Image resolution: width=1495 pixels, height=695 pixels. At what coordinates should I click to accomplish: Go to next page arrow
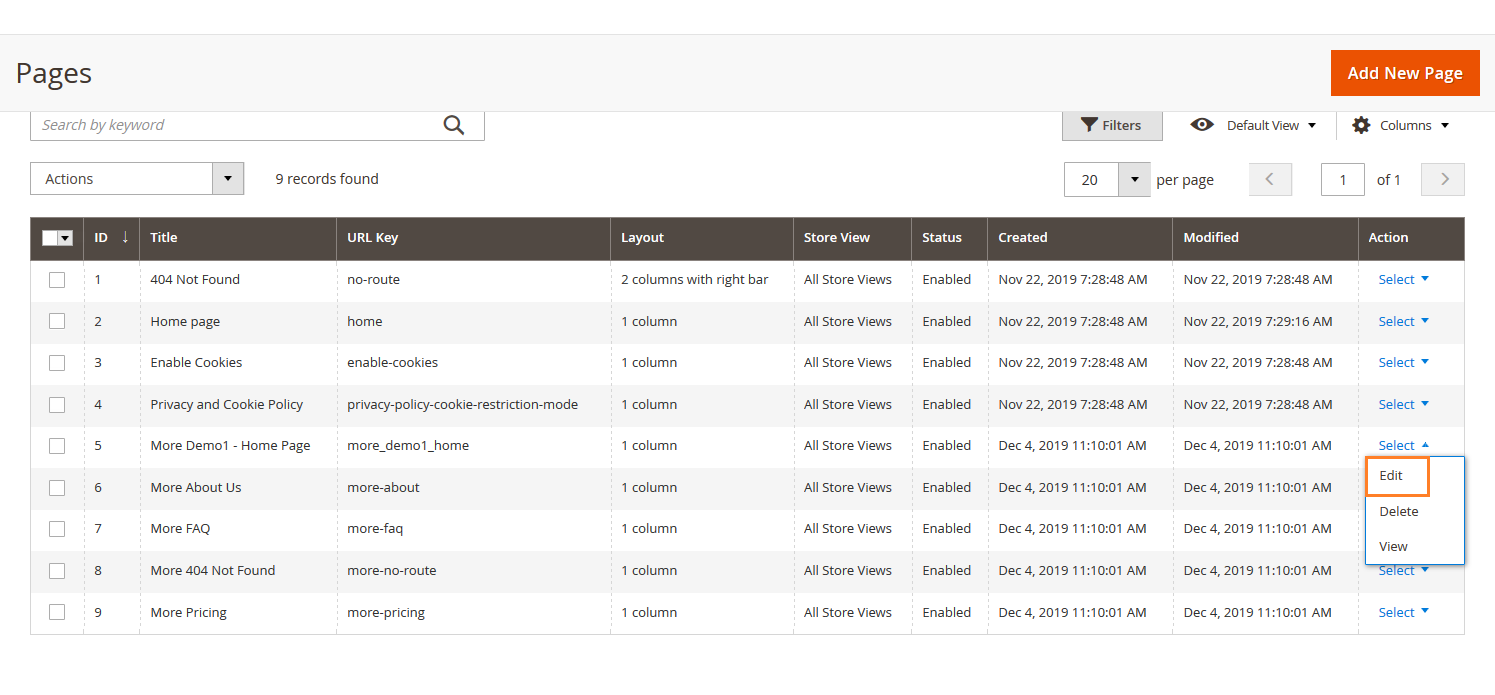click(1443, 179)
